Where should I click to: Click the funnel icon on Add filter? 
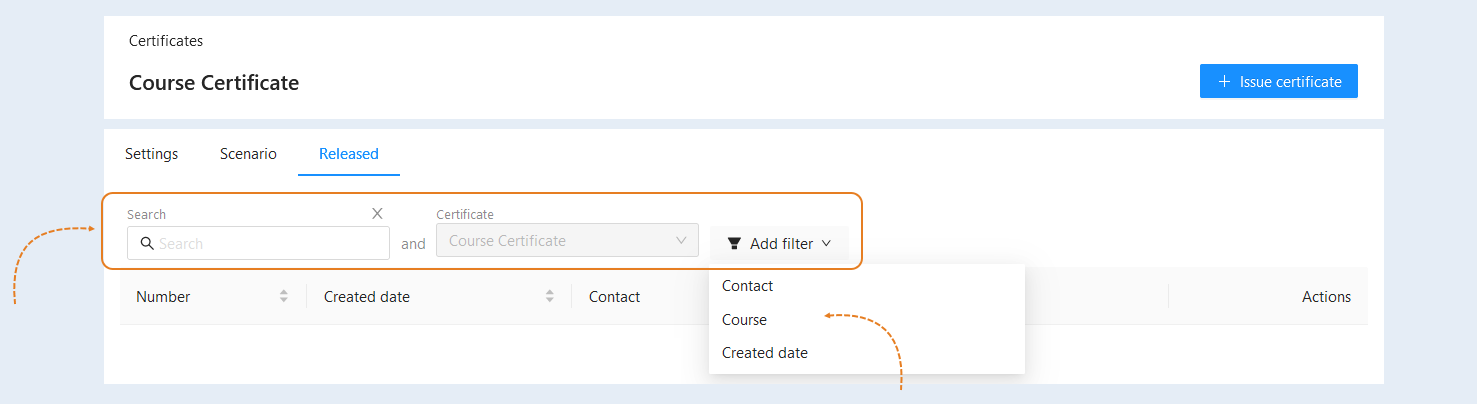pos(734,243)
